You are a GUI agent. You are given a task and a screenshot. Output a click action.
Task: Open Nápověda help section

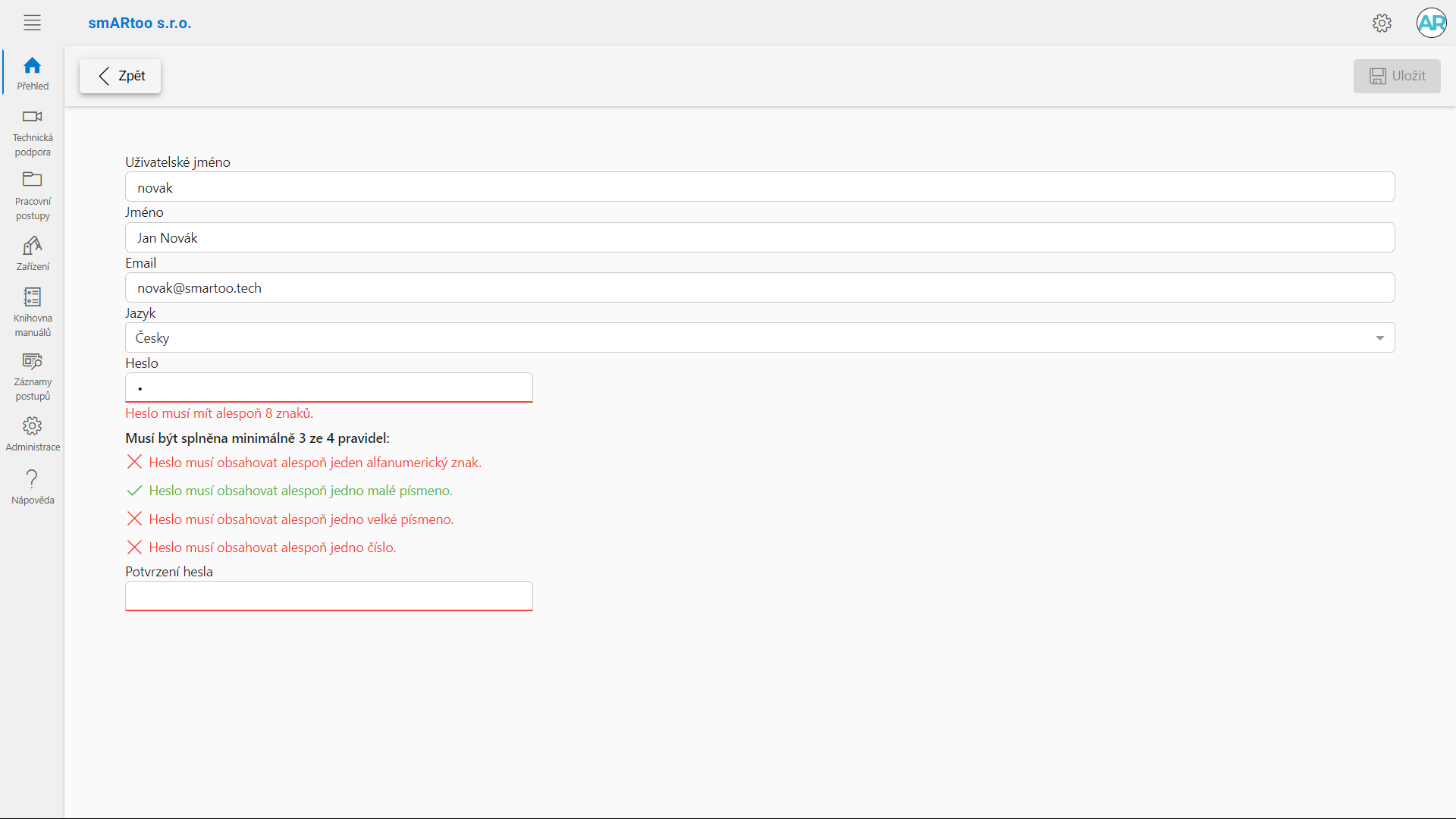(x=33, y=487)
